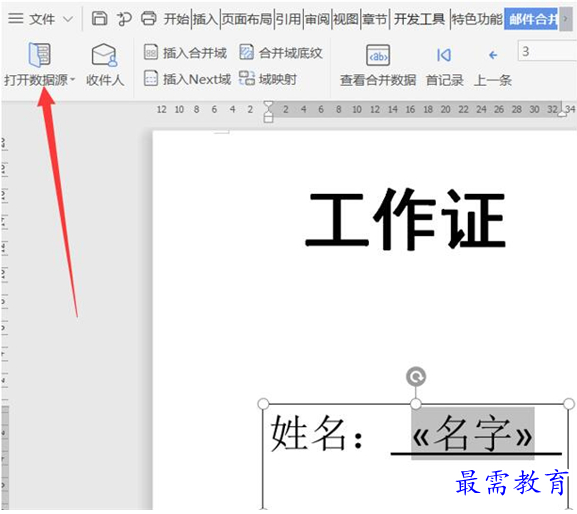Select the 视图 tab

point(346,18)
